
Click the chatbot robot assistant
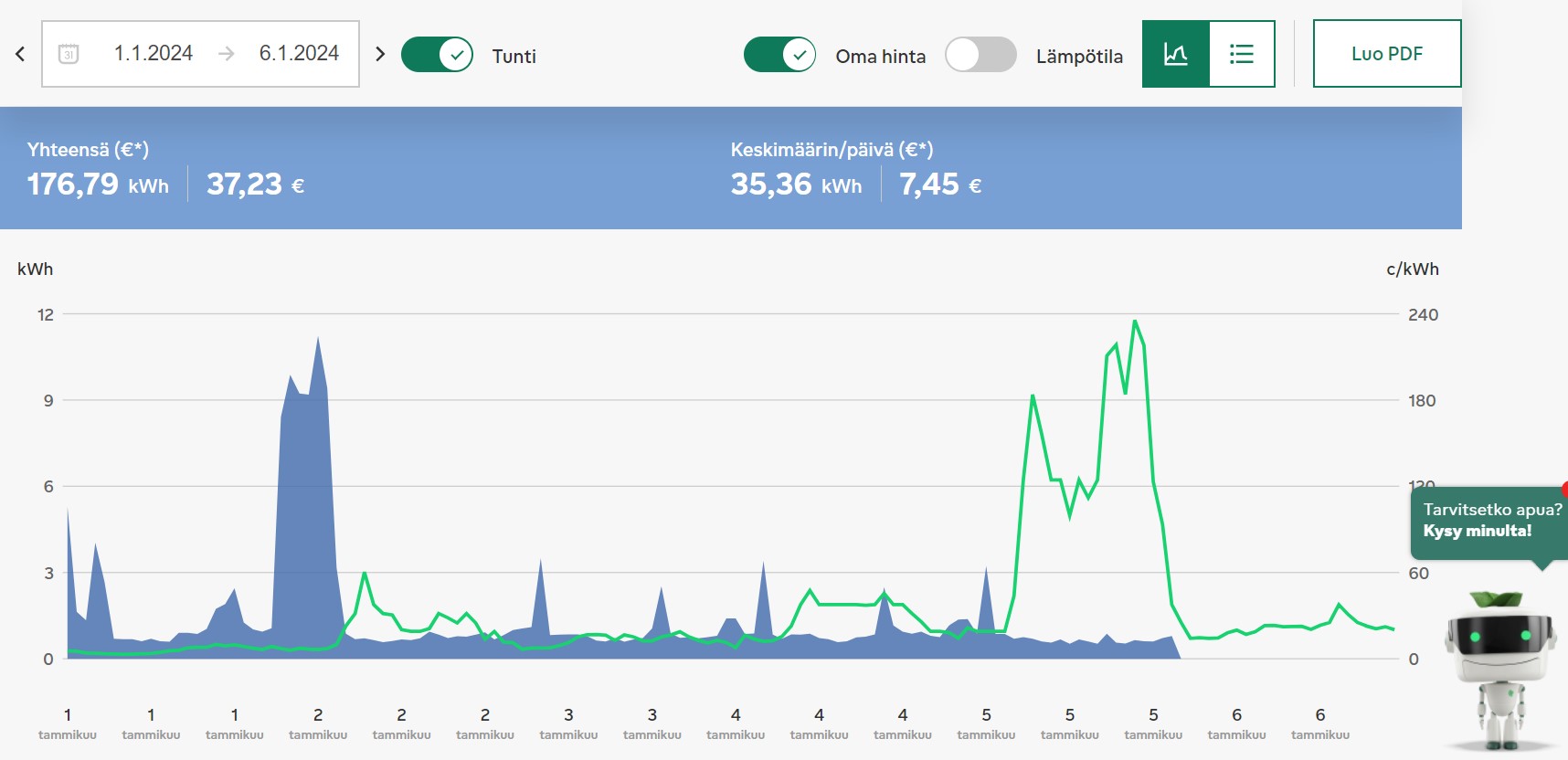coord(1499,667)
